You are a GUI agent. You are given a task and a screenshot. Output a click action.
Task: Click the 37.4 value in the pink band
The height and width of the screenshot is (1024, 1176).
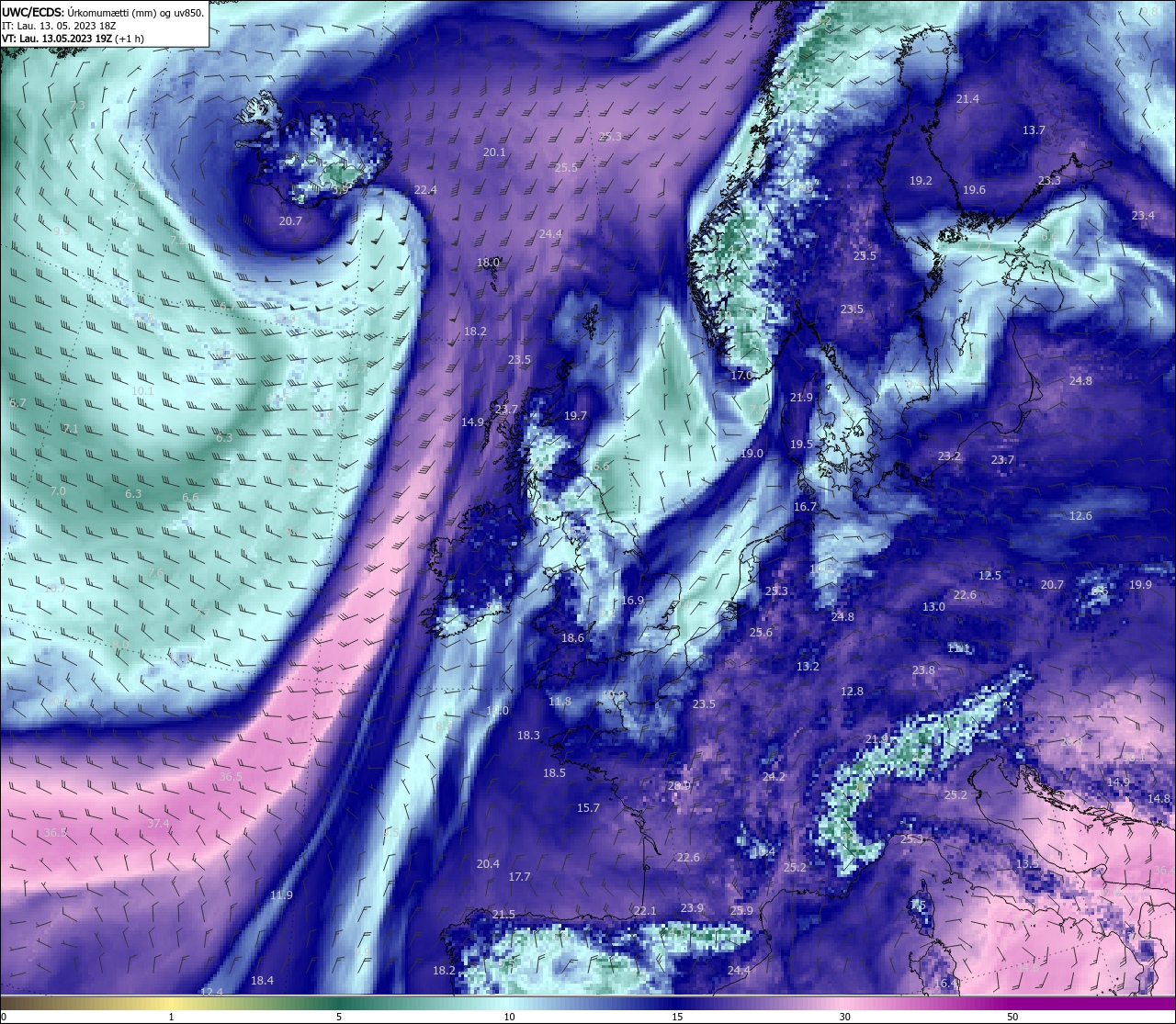(x=158, y=824)
